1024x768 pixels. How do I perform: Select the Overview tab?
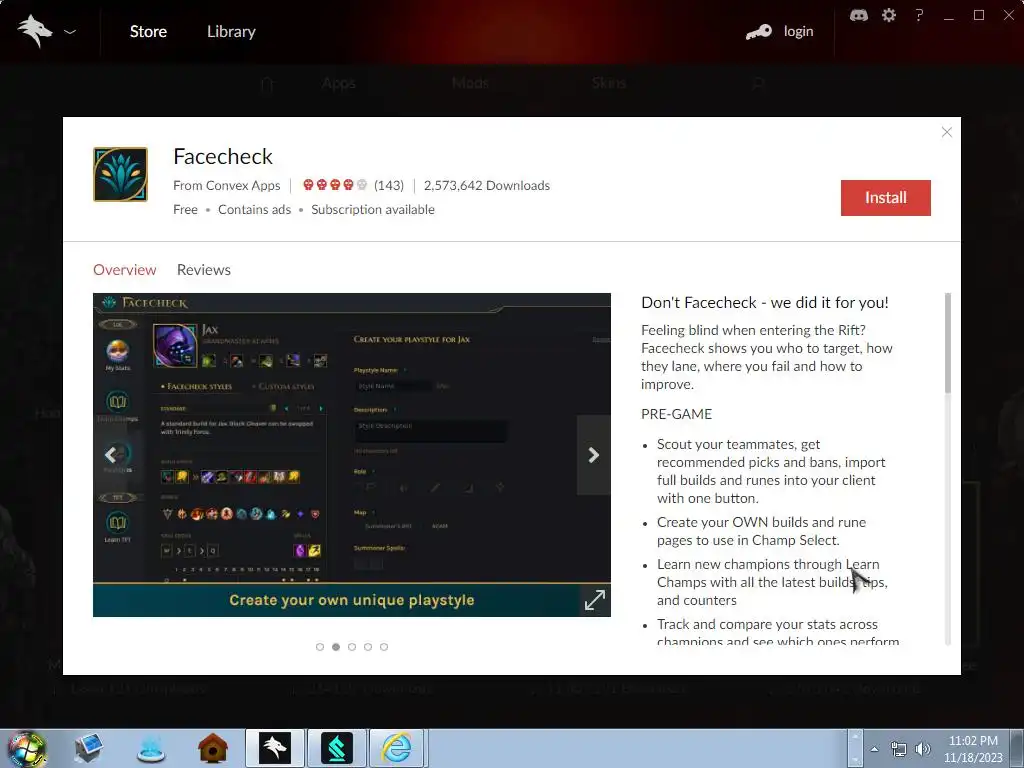click(x=125, y=270)
